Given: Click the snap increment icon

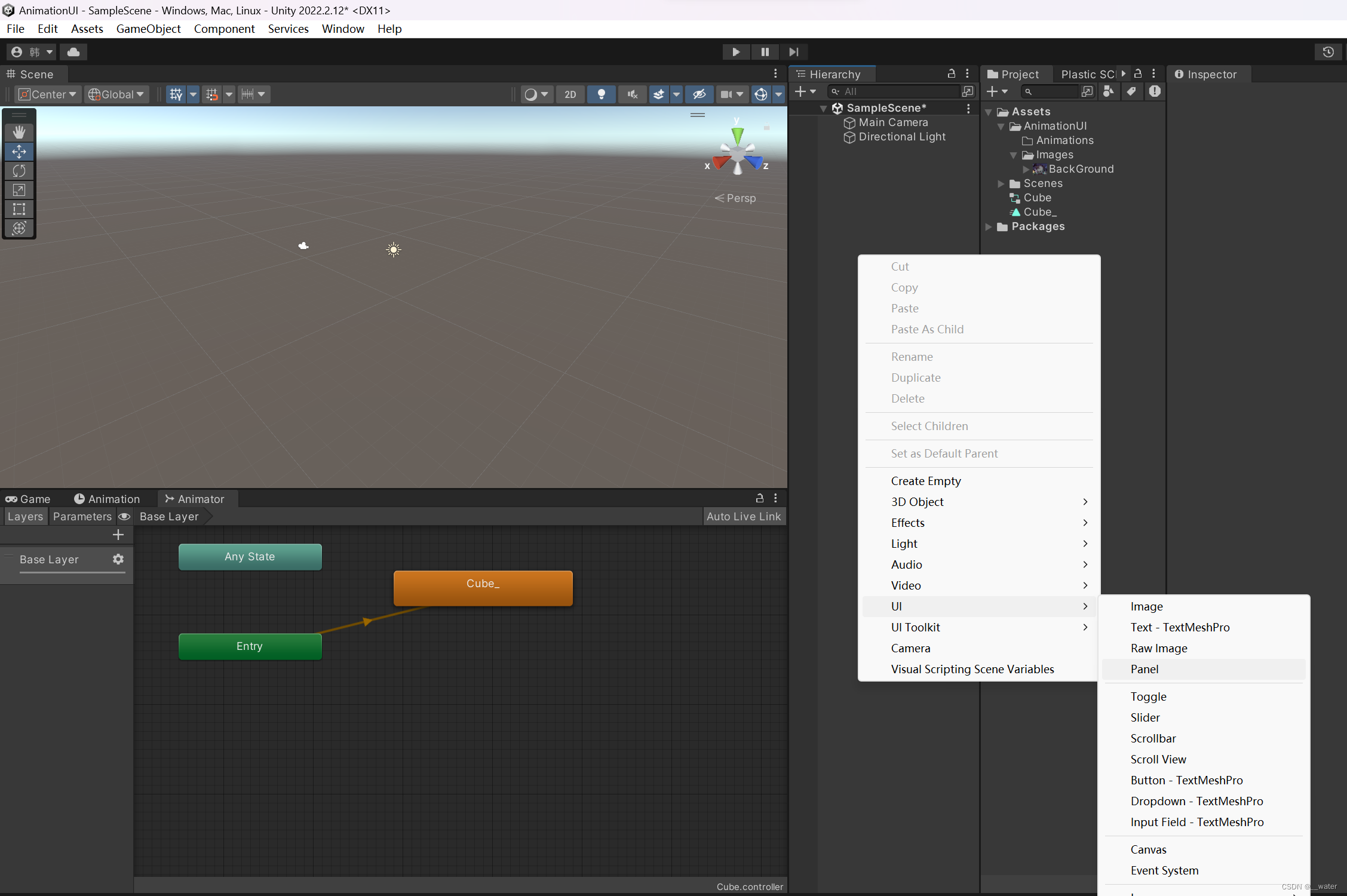Looking at the screenshot, I should point(247,94).
